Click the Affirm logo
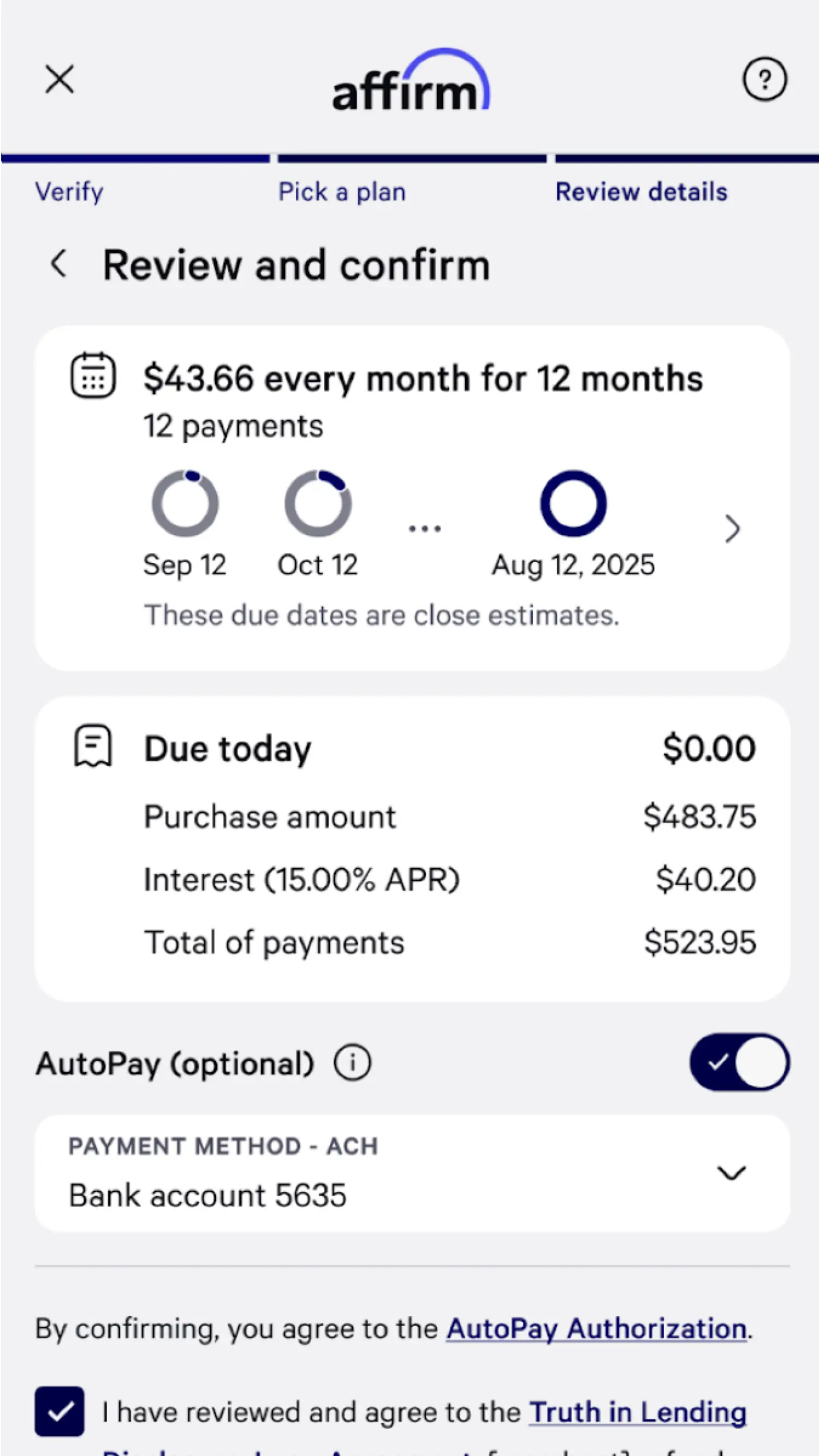819x1456 pixels. click(x=411, y=82)
